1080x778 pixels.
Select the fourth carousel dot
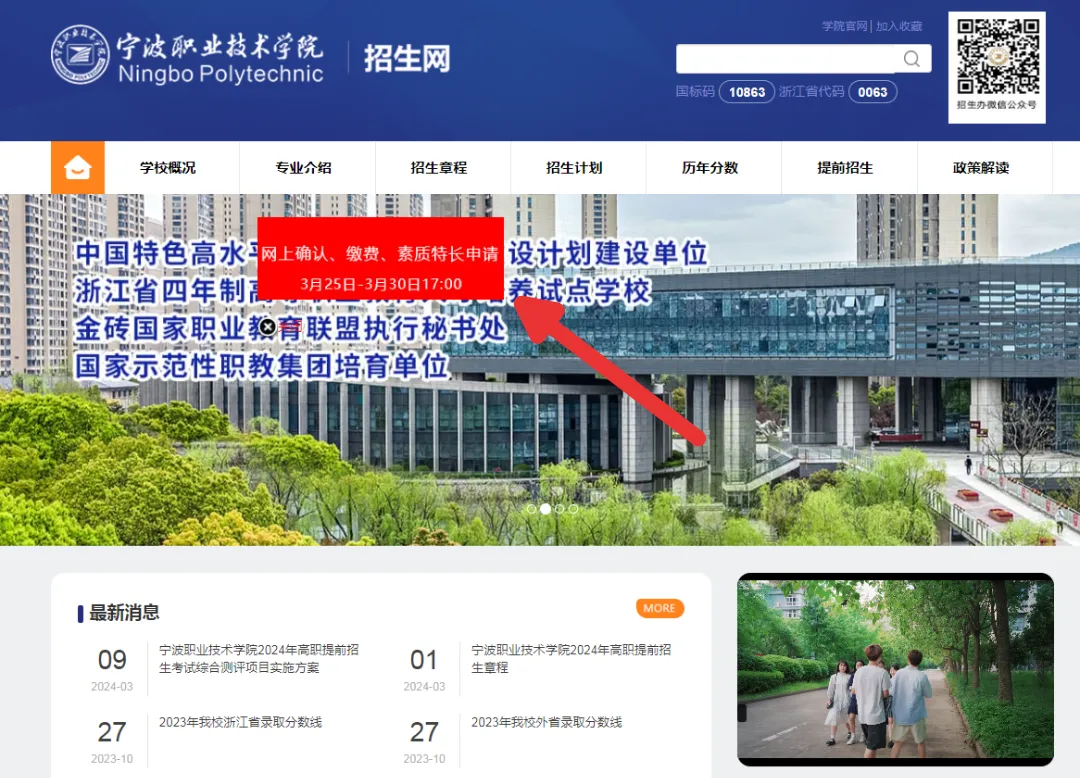point(574,509)
